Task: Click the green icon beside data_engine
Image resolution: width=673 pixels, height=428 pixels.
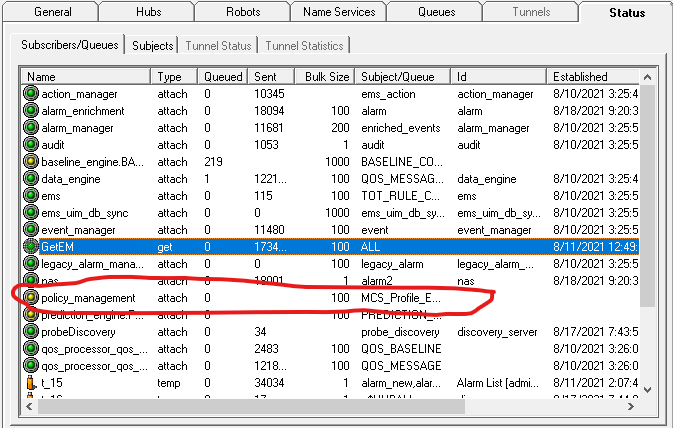Action: pos(32,179)
